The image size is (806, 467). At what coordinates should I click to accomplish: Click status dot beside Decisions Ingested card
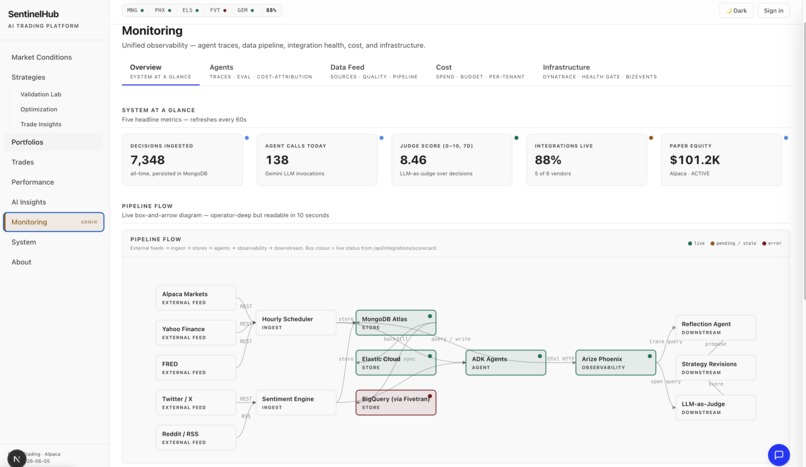click(x=247, y=138)
